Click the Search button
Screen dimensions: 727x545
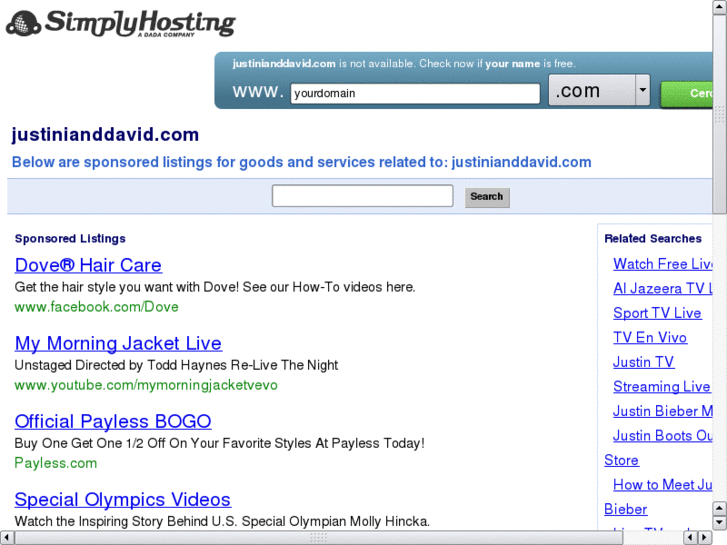pyautogui.click(x=487, y=197)
